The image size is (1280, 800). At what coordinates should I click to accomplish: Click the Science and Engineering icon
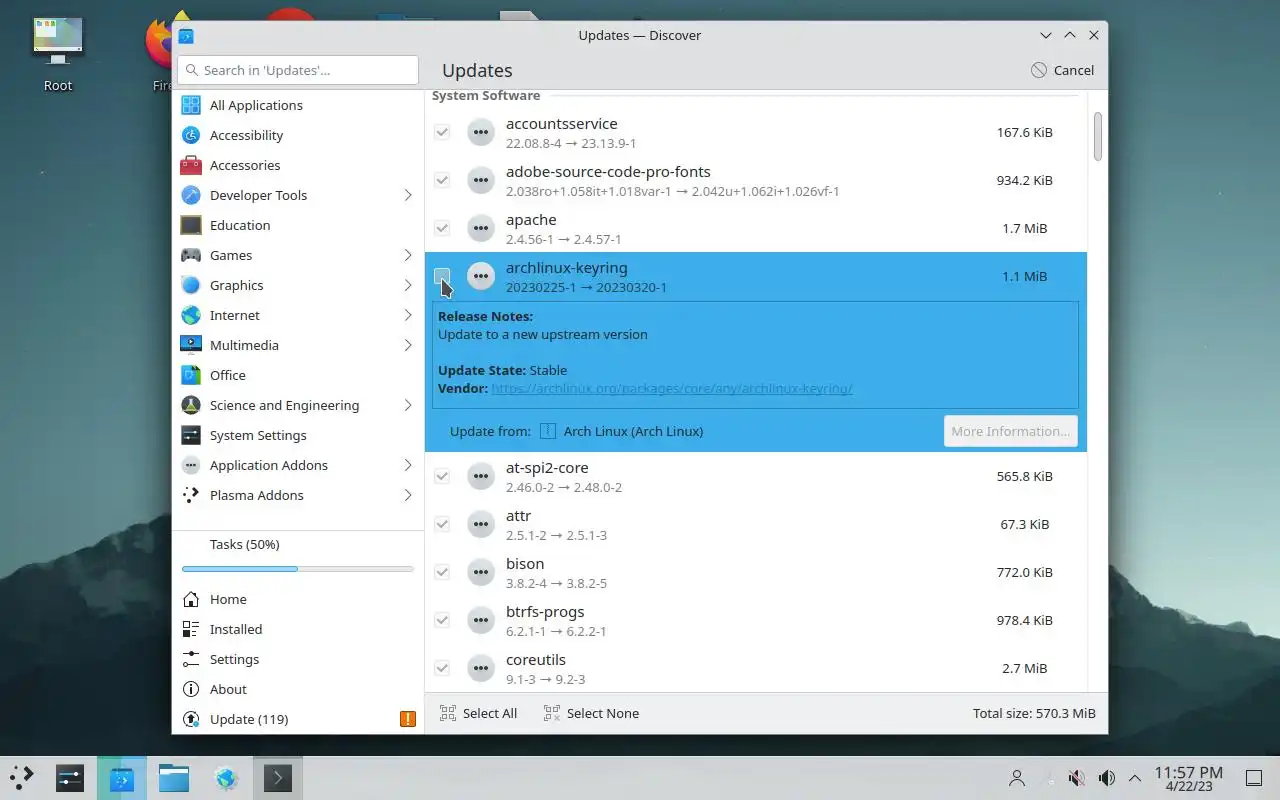(x=191, y=405)
